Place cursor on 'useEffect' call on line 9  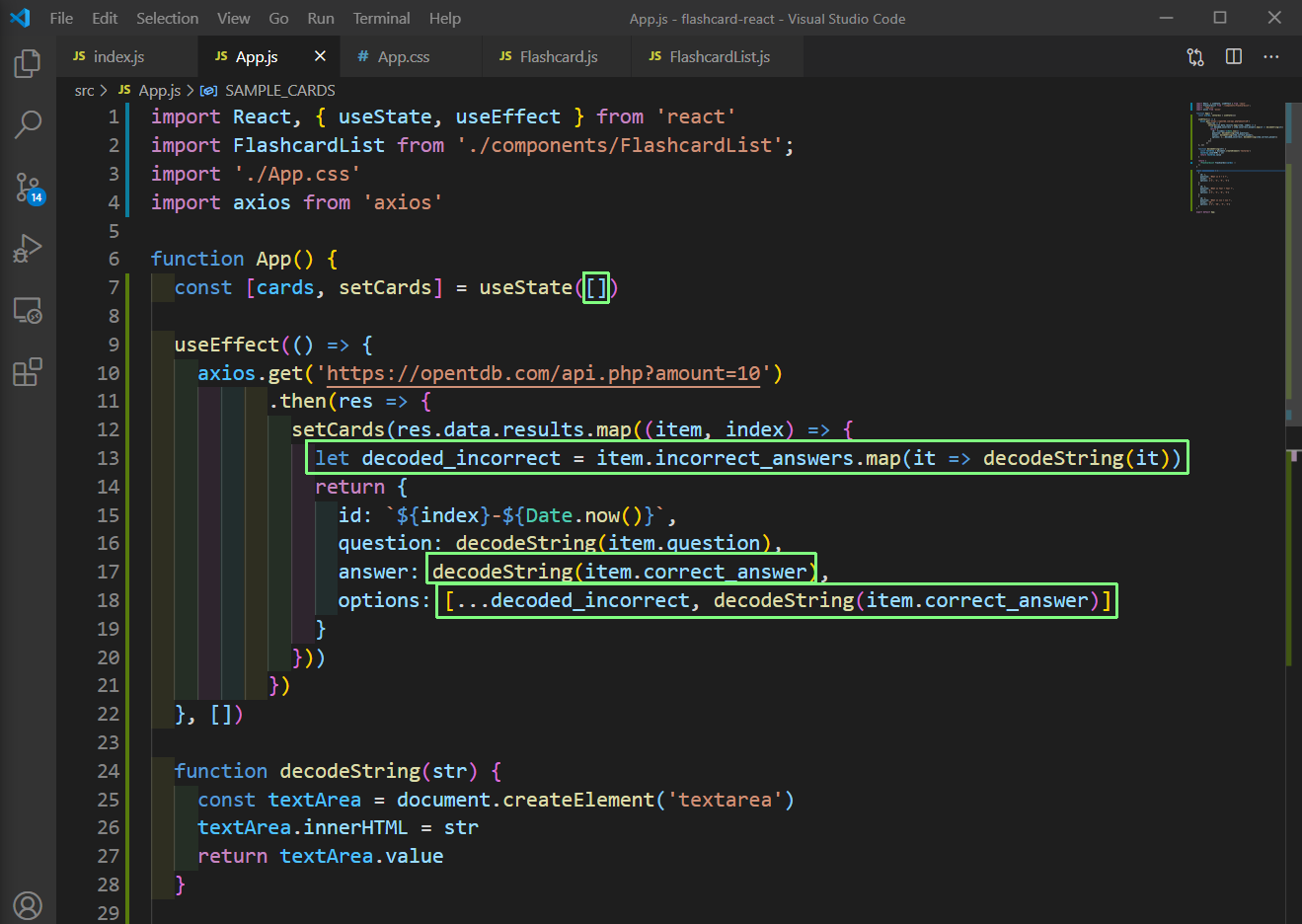pos(226,345)
